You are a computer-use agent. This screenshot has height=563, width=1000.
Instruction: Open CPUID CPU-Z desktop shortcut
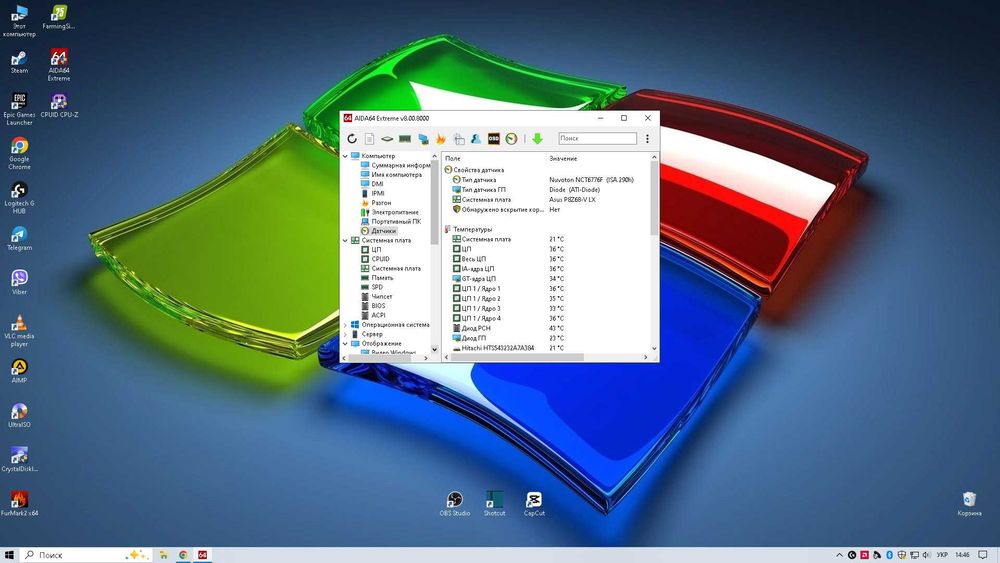pyautogui.click(x=59, y=106)
